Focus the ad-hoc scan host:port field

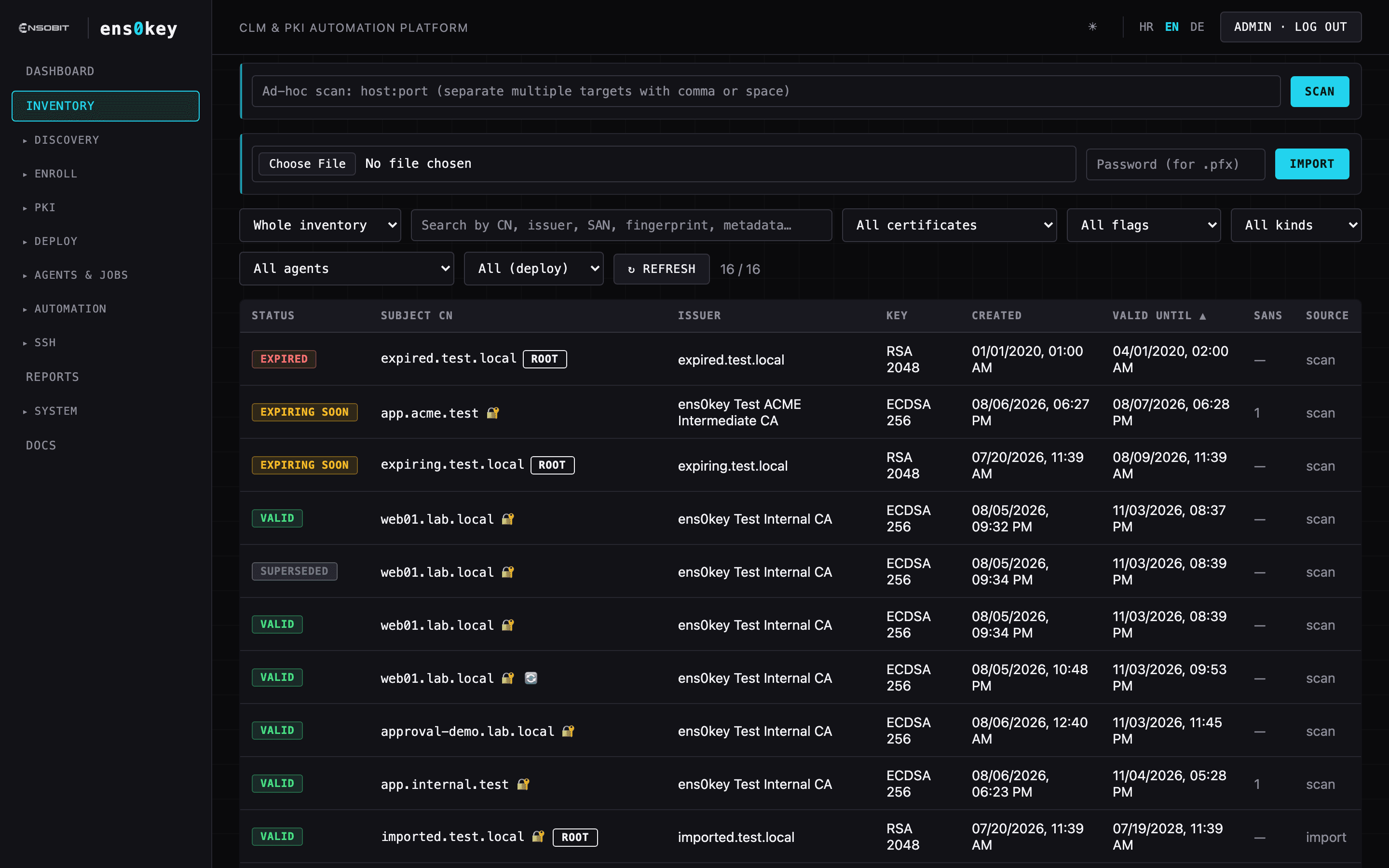(x=766, y=91)
